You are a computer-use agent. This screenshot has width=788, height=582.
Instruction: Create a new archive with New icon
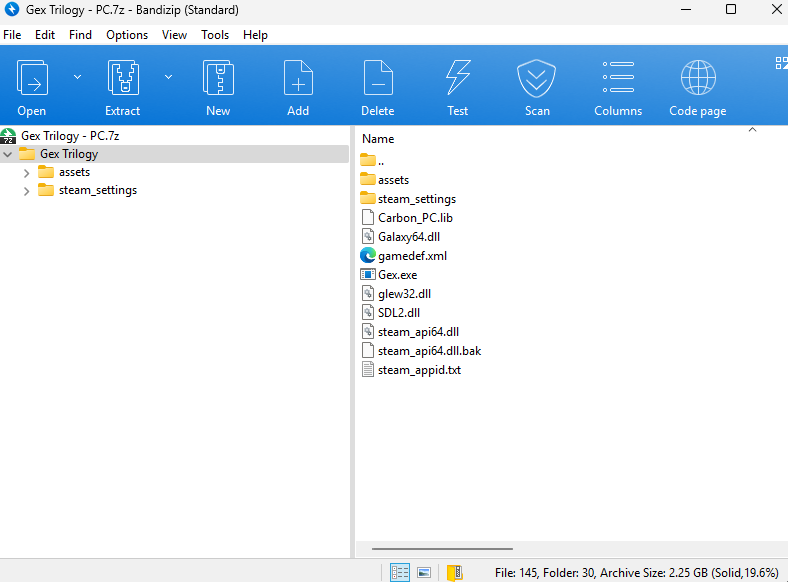[218, 78]
